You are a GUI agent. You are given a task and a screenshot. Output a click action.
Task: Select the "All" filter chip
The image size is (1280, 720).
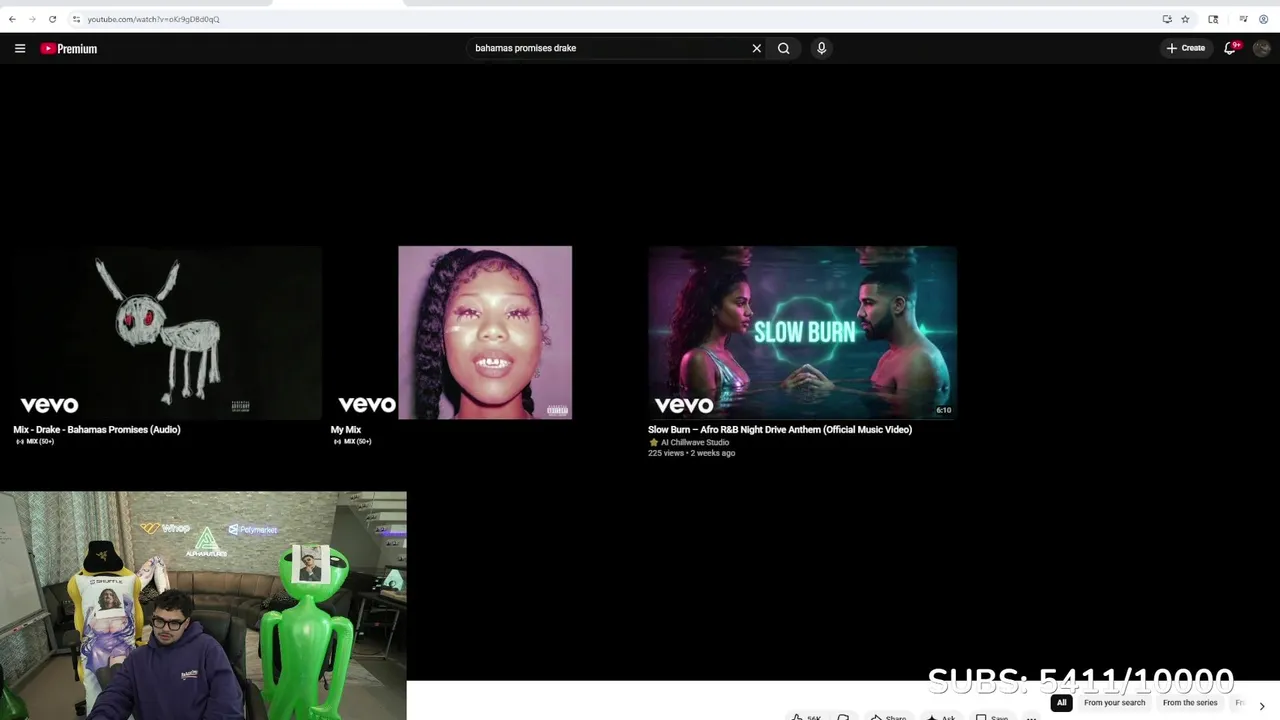(x=1062, y=703)
